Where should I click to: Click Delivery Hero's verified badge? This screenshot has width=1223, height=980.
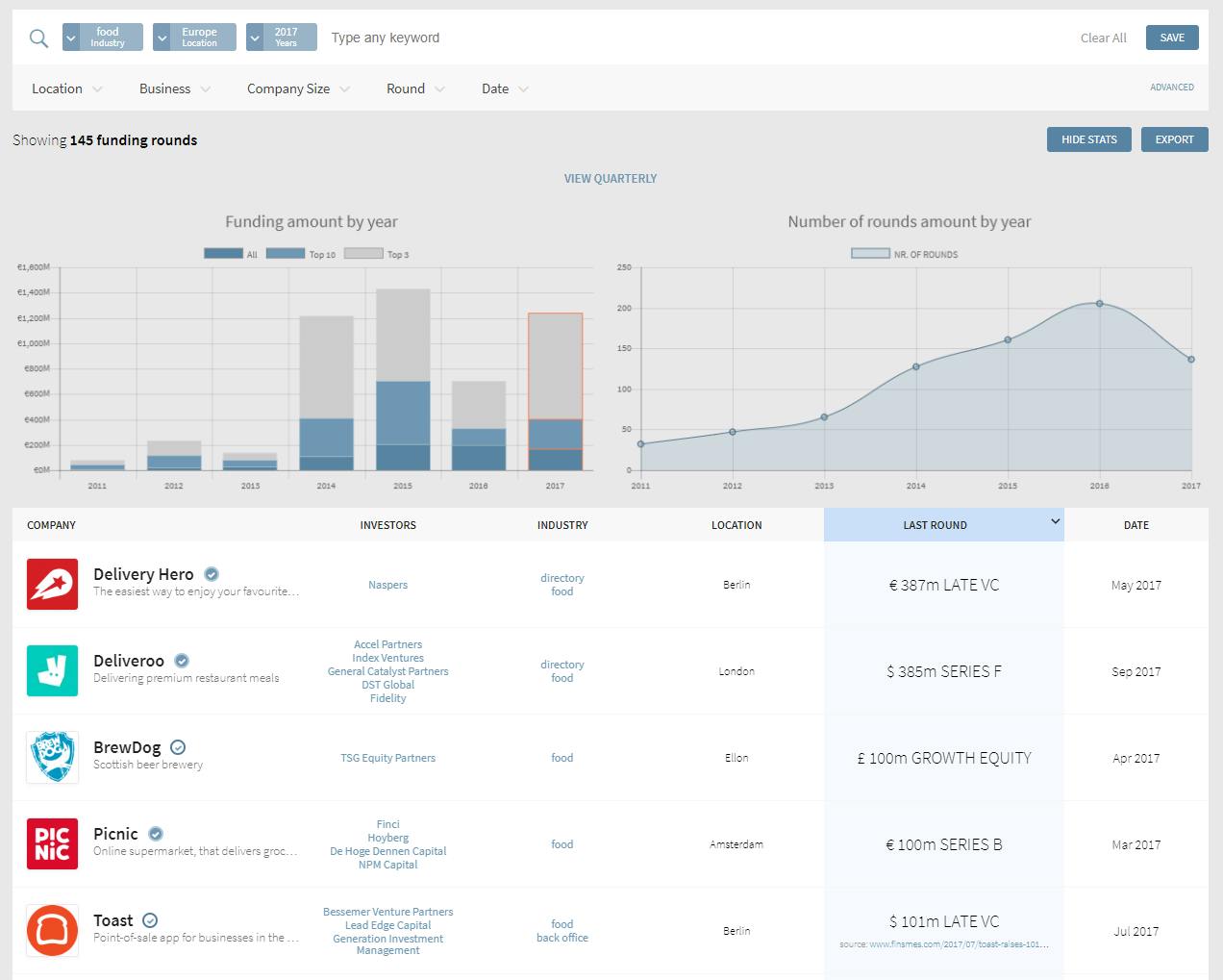click(212, 574)
